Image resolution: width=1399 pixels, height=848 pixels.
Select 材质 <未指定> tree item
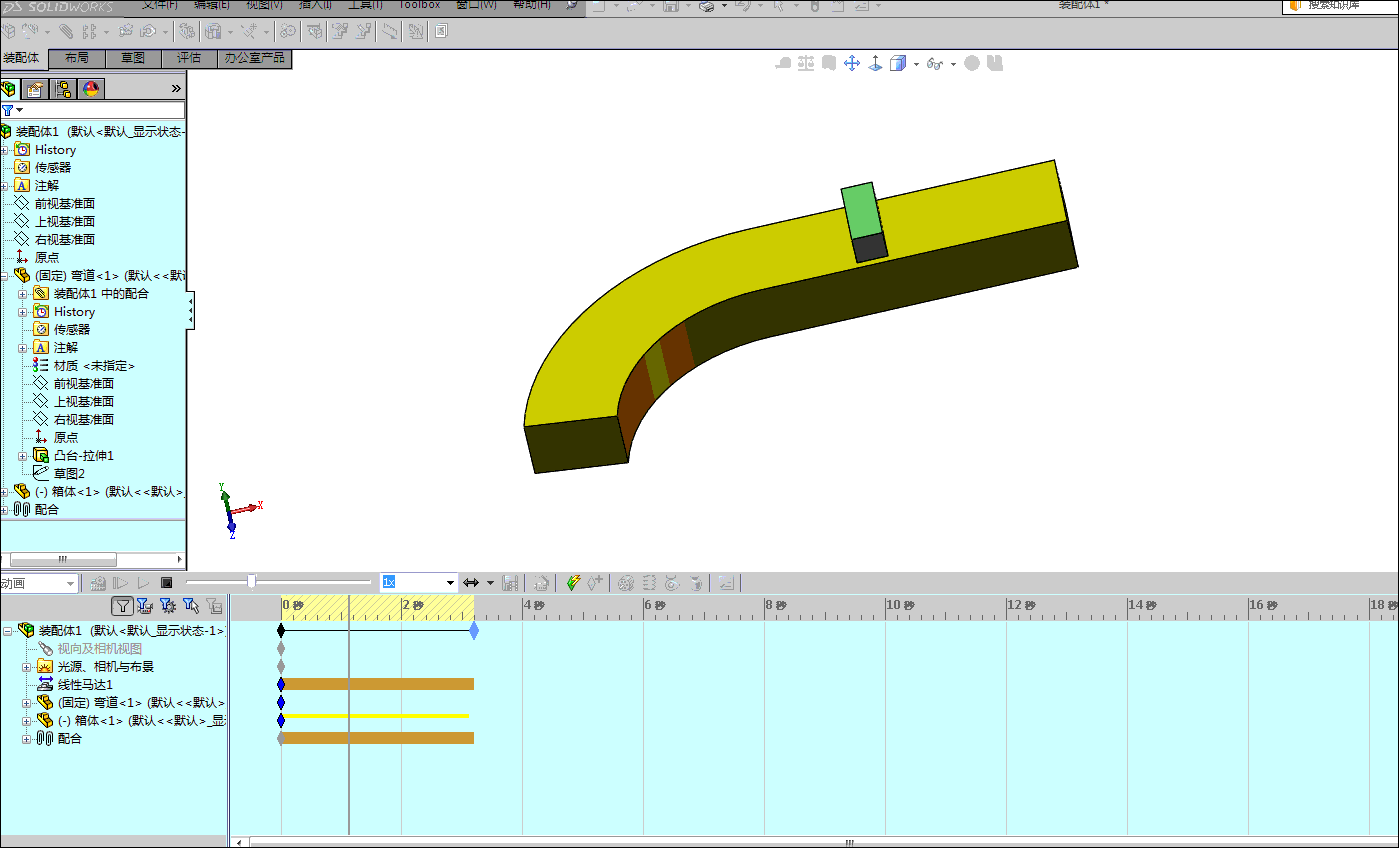(94, 366)
